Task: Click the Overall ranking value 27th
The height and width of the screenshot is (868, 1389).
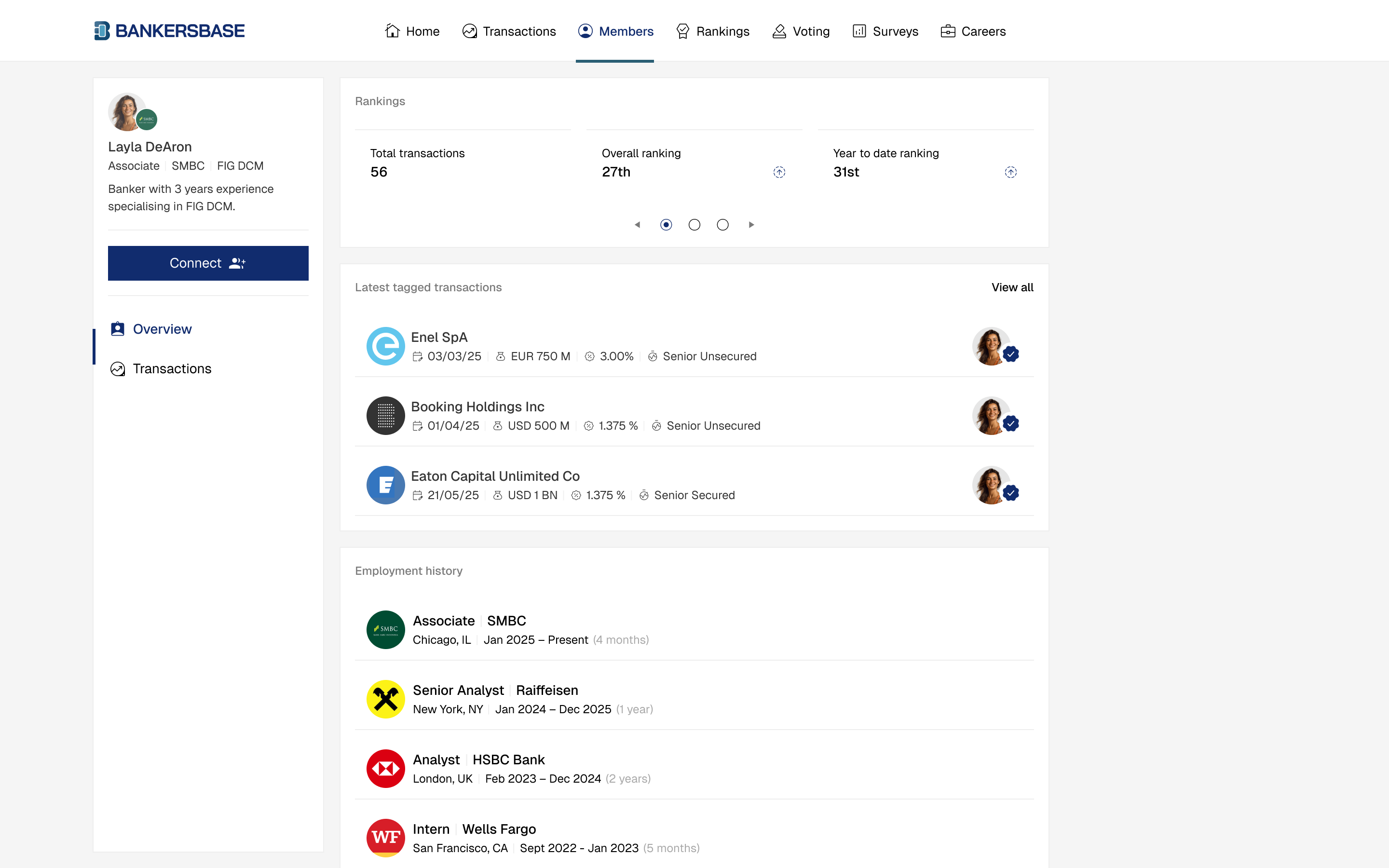Action: pyautogui.click(x=616, y=172)
